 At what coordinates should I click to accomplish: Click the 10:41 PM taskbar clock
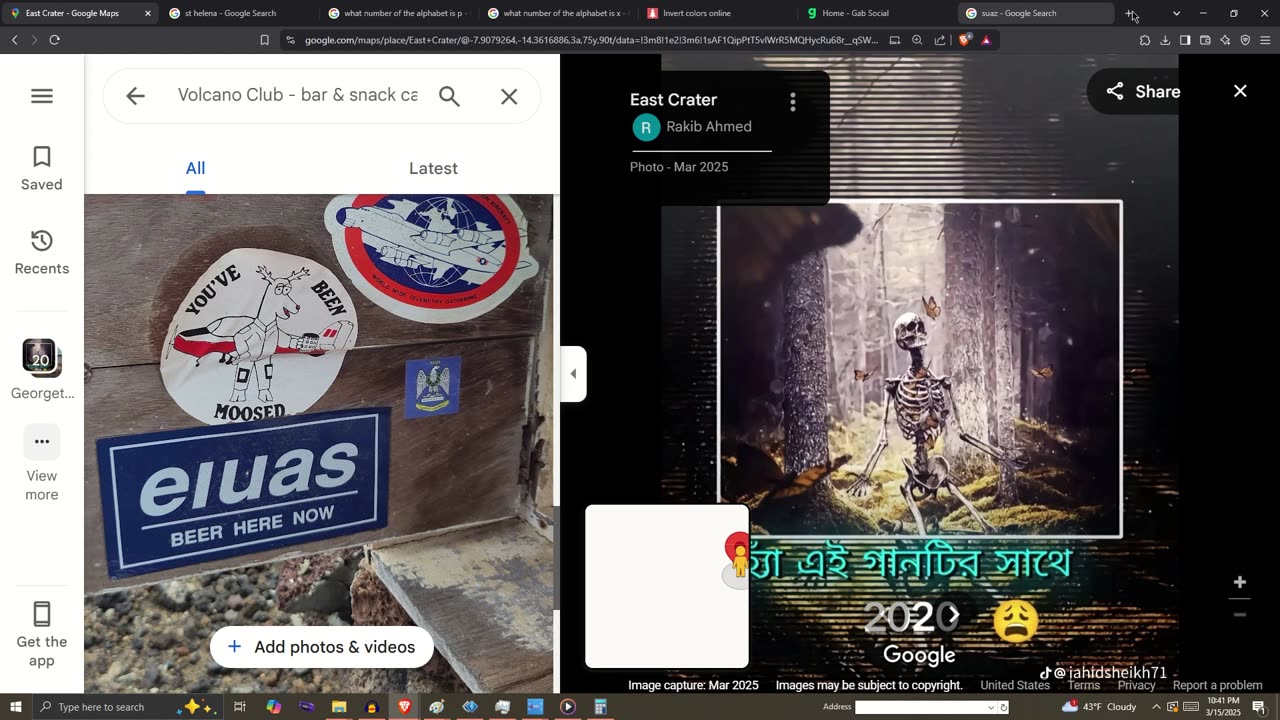1223,707
